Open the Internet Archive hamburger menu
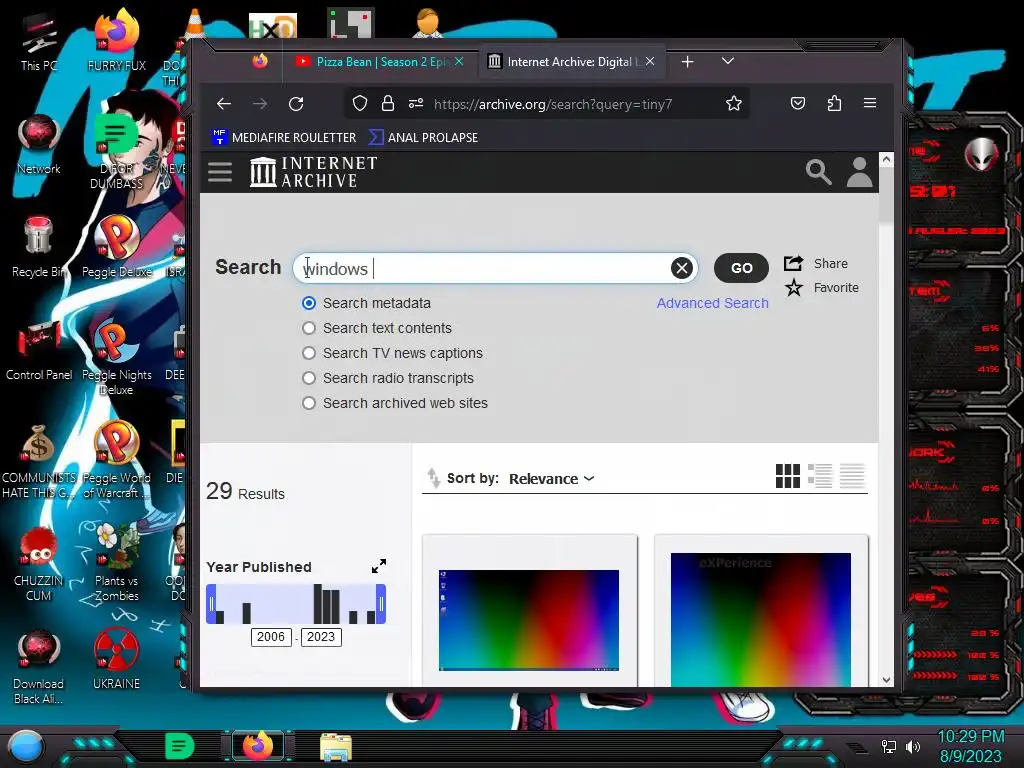The height and width of the screenshot is (768, 1024). coord(220,172)
